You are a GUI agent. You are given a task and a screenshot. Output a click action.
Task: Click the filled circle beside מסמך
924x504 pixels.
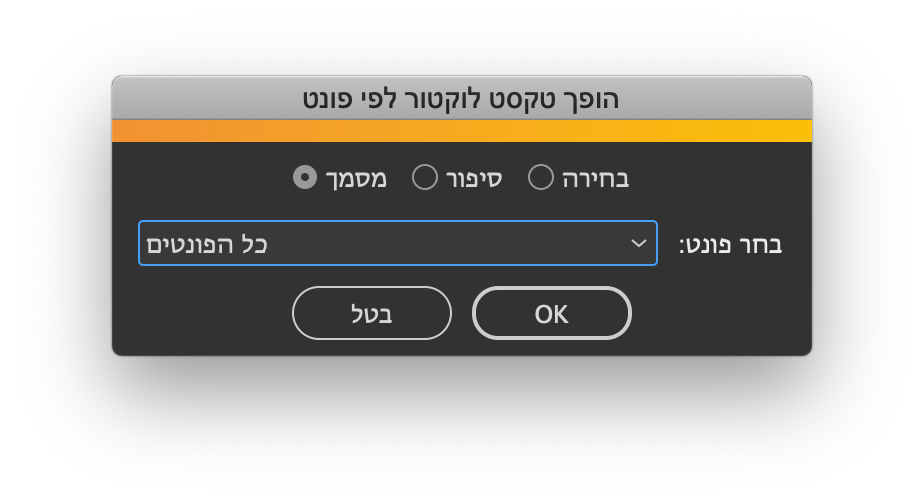305,178
